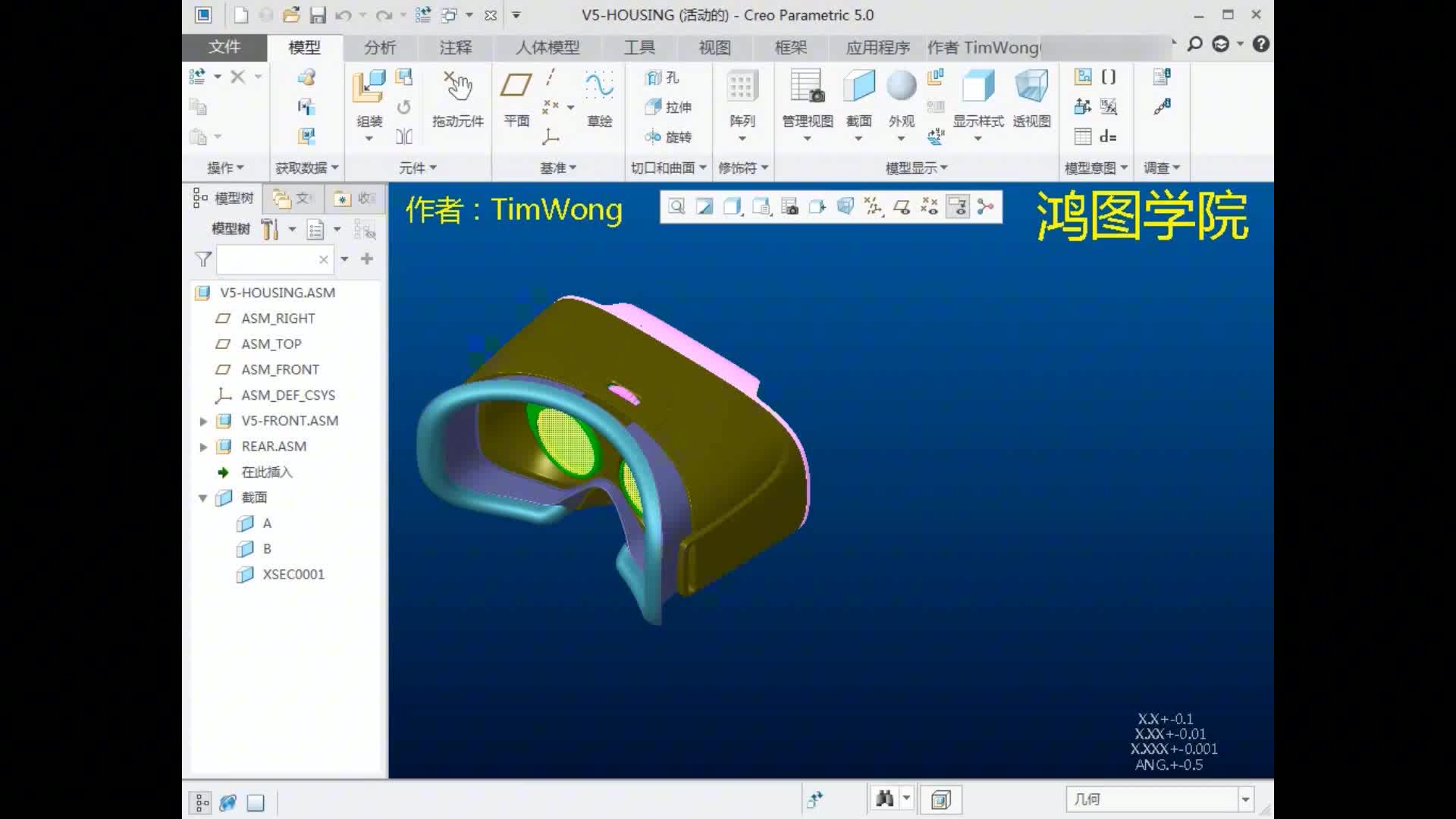
Task: Toggle spin center icon in graphics toolbar
Action: coord(986,206)
